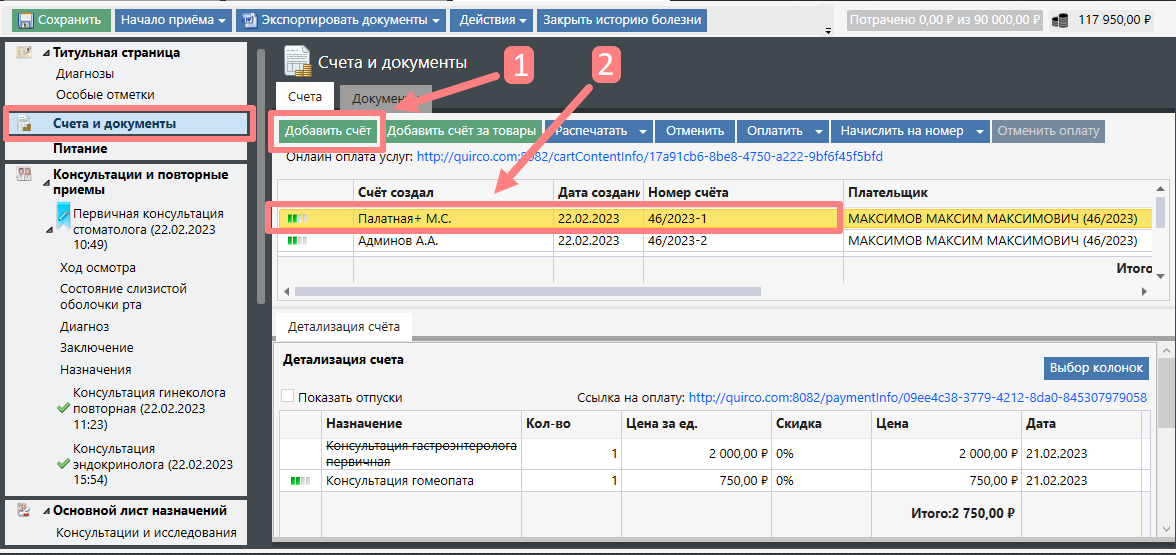The width and height of the screenshot is (1176, 555).
Task: Click green status indicator in Админов А.А. row
Action: [x=297, y=241]
